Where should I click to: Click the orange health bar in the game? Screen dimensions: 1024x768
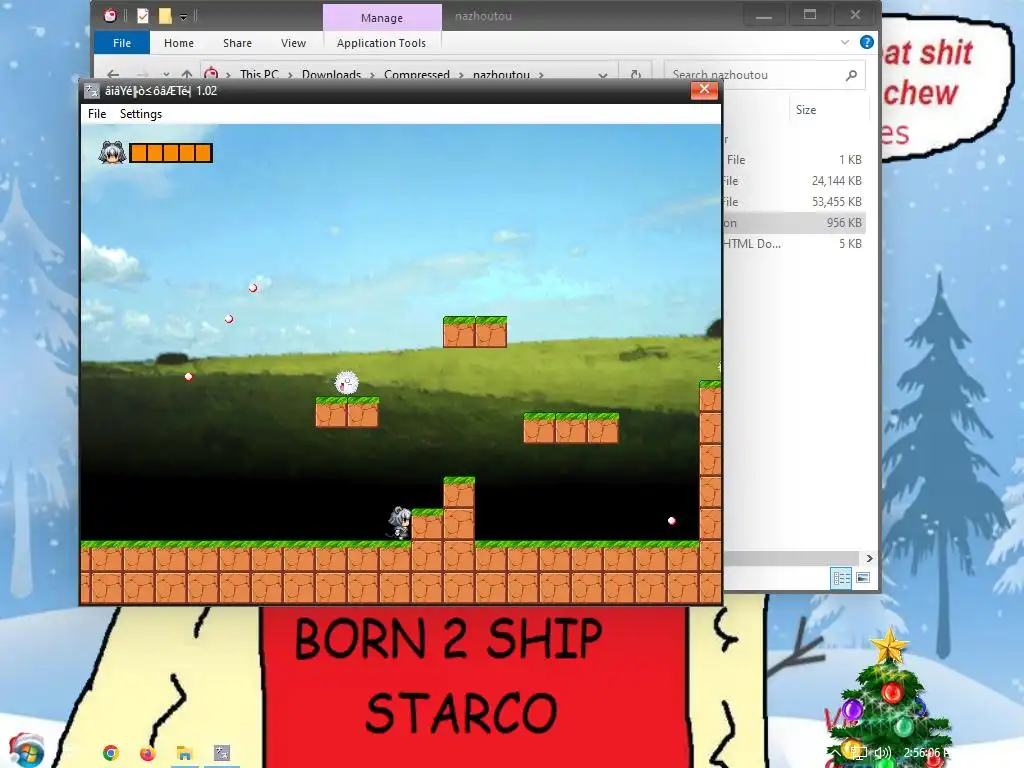[171, 153]
